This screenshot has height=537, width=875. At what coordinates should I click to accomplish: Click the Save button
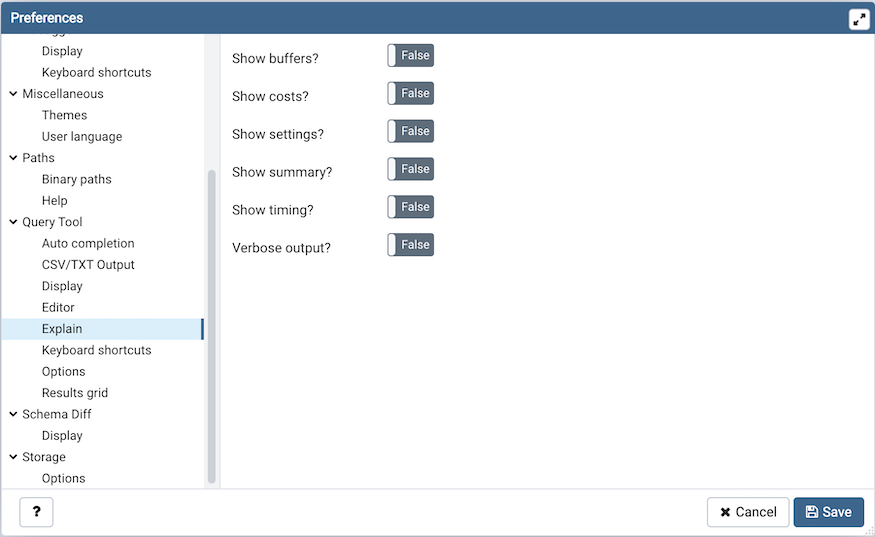point(828,512)
